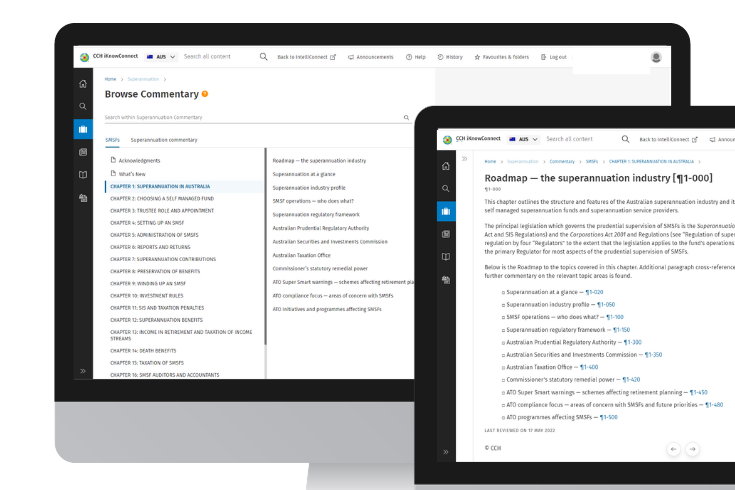Image resolution: width=735 pixels, height=490 pixels.
Task: Click the orange info icon beside Browse Commentary
Action: [x=205, y=94]
